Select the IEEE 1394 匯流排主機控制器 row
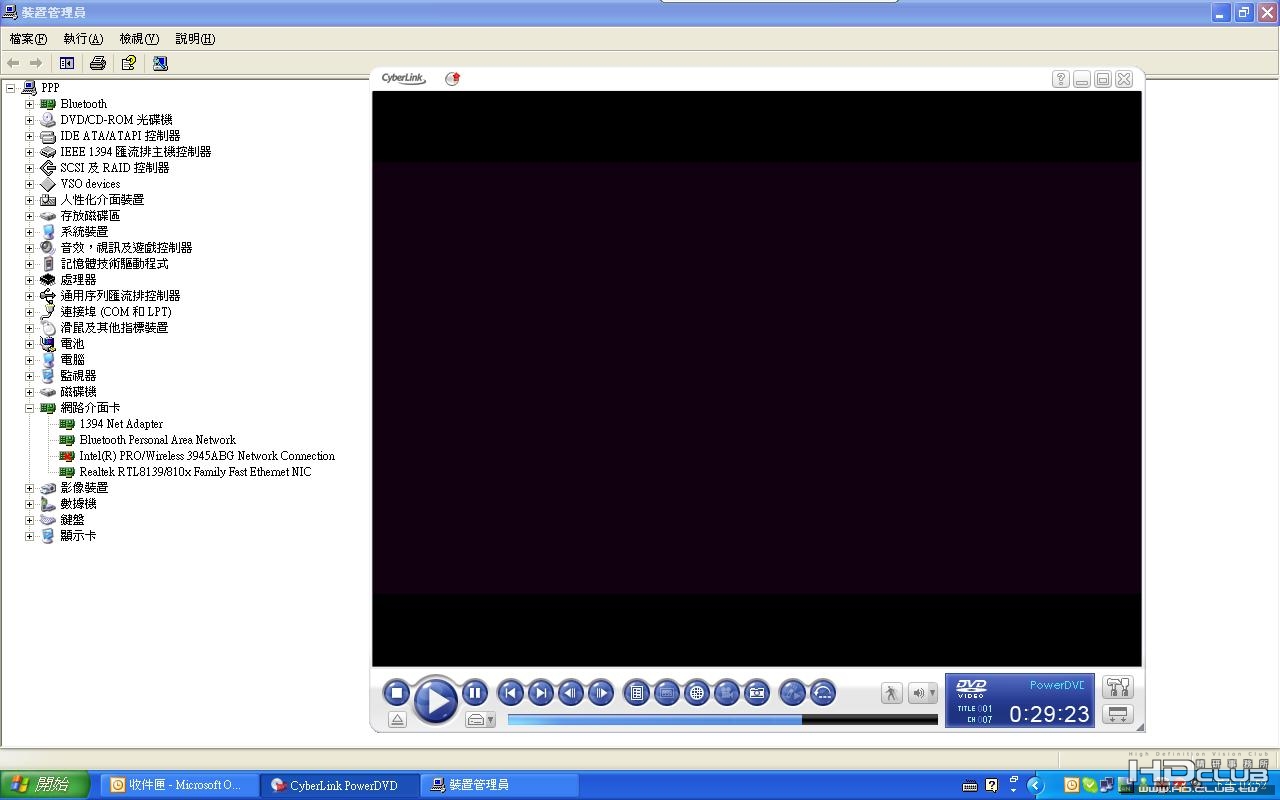Viewport: 1280px width, 800px height. [x=135, y=152]
